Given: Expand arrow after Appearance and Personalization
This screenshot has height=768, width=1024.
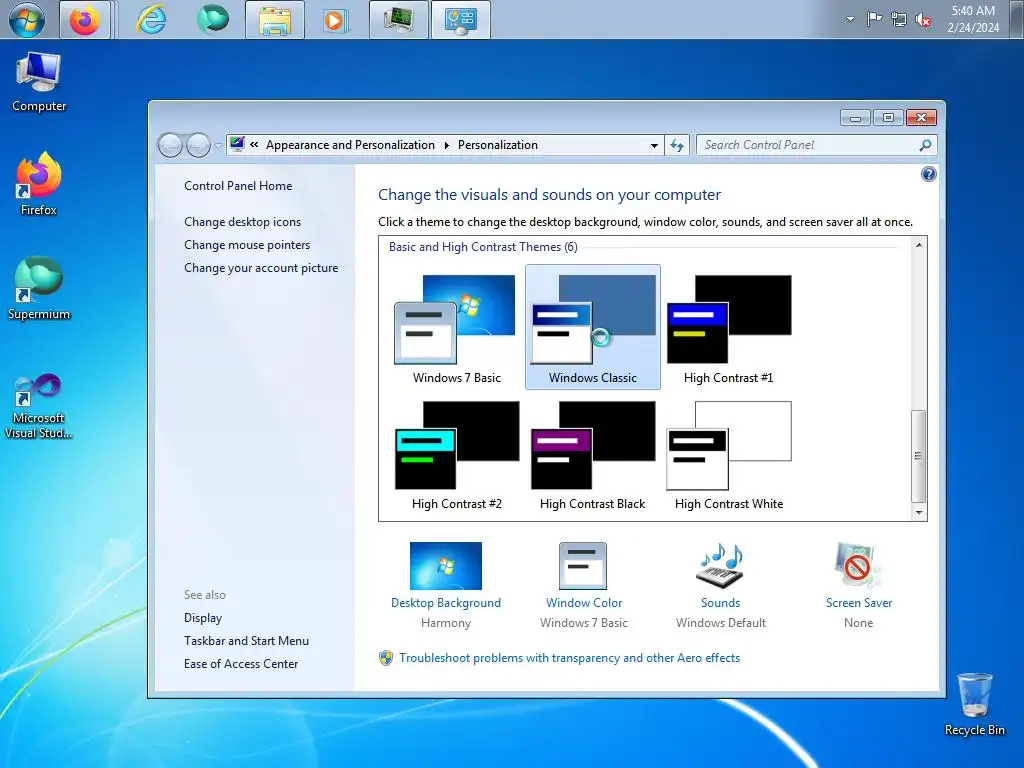Looking at the screenshot, I should pos(447,145).
